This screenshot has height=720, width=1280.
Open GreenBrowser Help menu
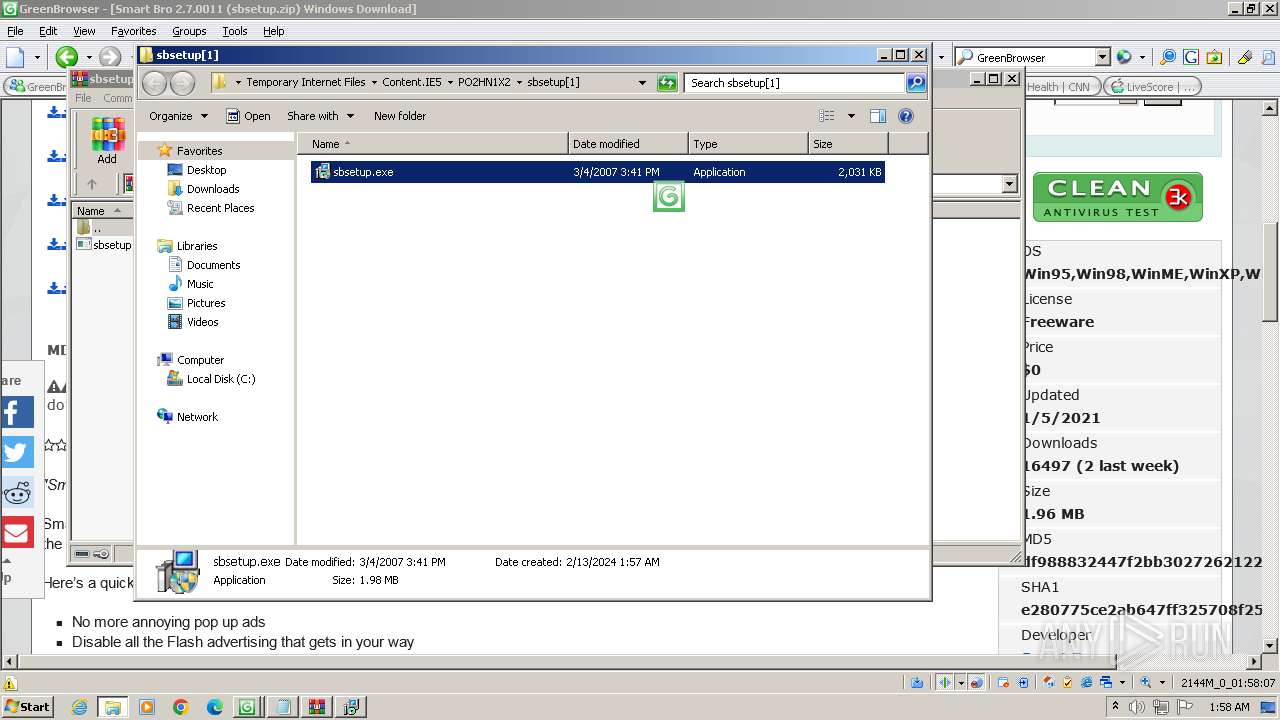coord(273,31)
